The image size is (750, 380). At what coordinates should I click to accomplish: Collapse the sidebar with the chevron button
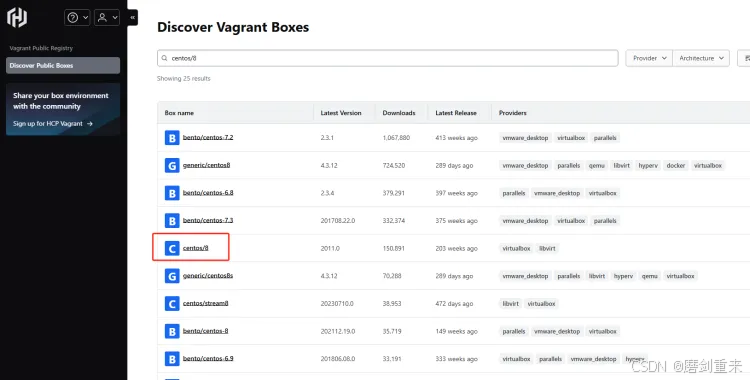[x=132, y=18]
